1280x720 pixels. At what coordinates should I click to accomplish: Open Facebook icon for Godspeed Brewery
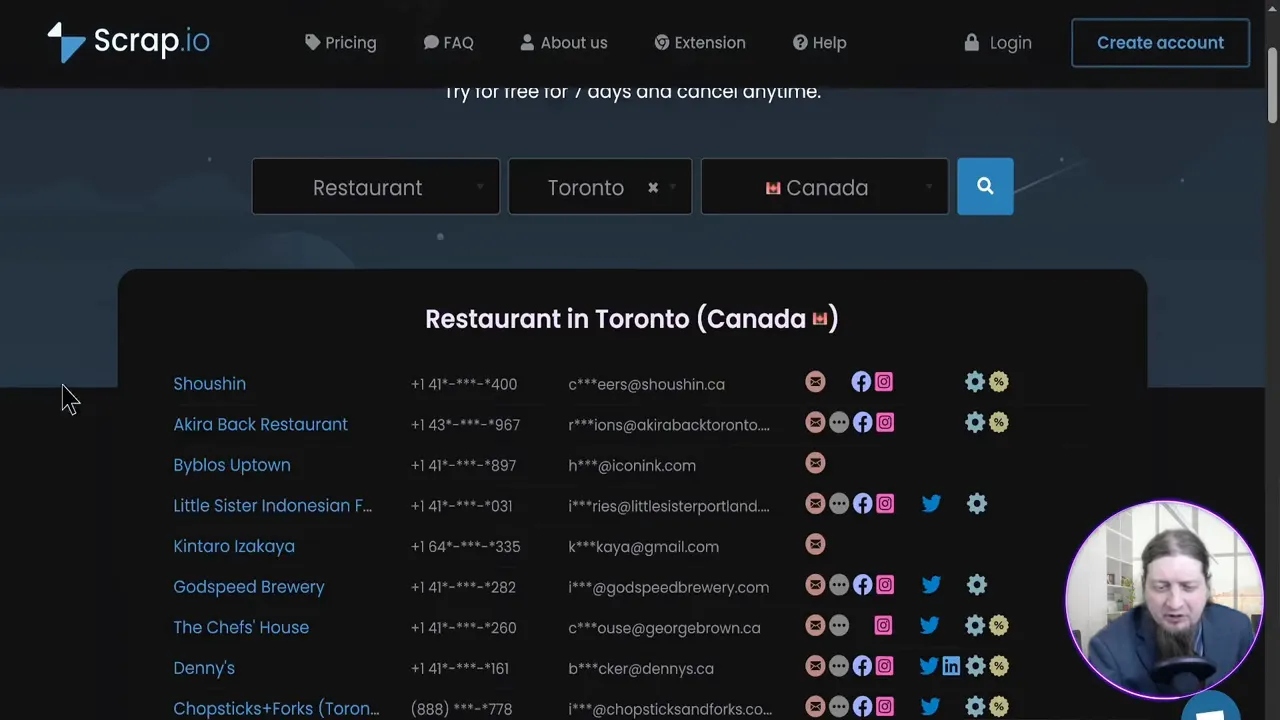point(862,585)
